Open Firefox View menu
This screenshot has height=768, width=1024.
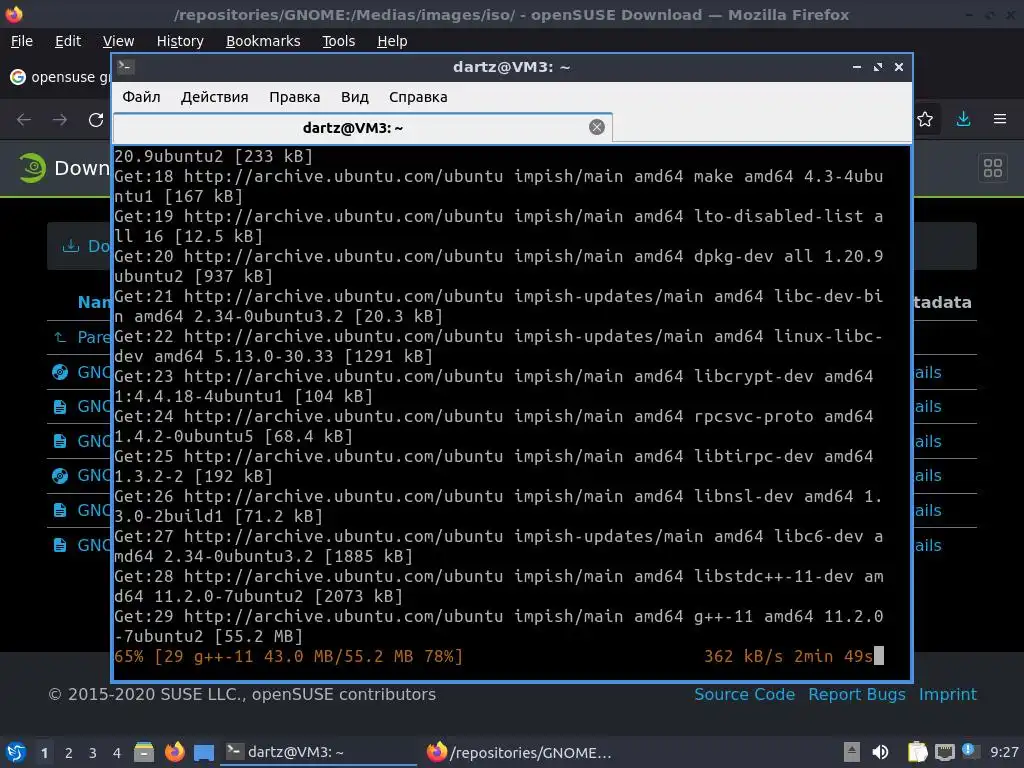tap(118, 41)
